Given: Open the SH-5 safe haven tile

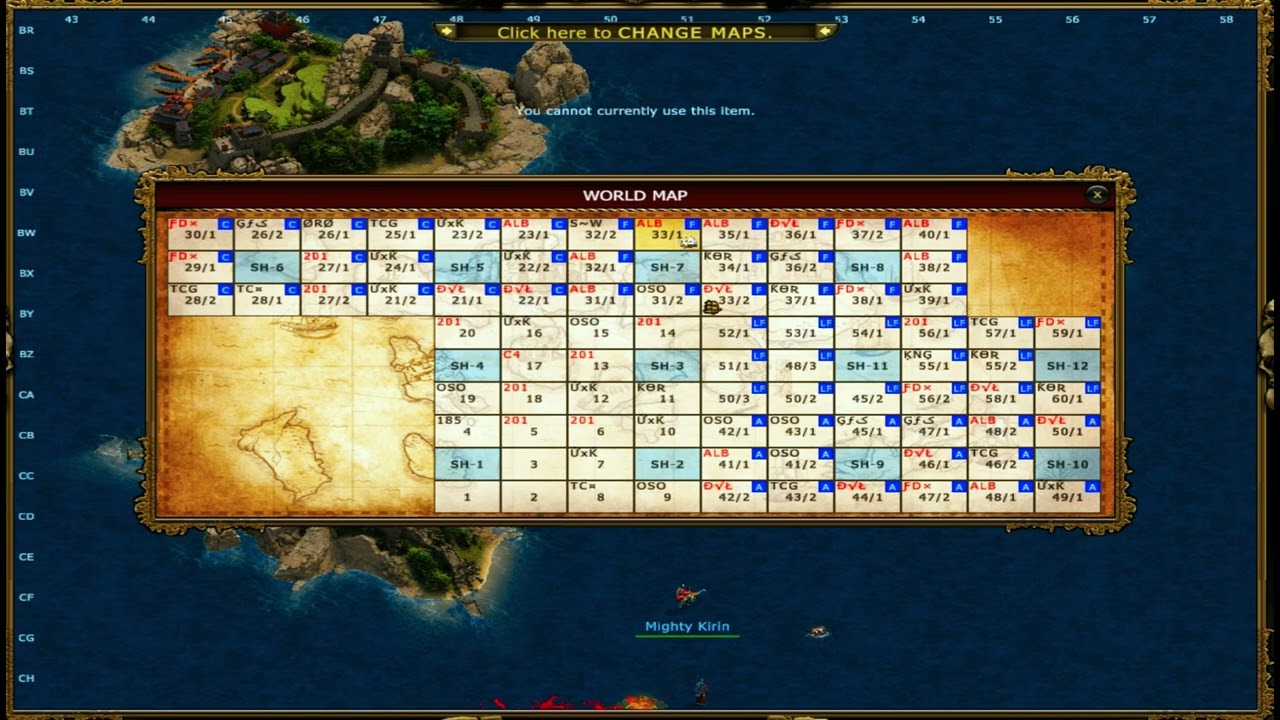Looking at the screenshot, I should click(x=467, y=267).
